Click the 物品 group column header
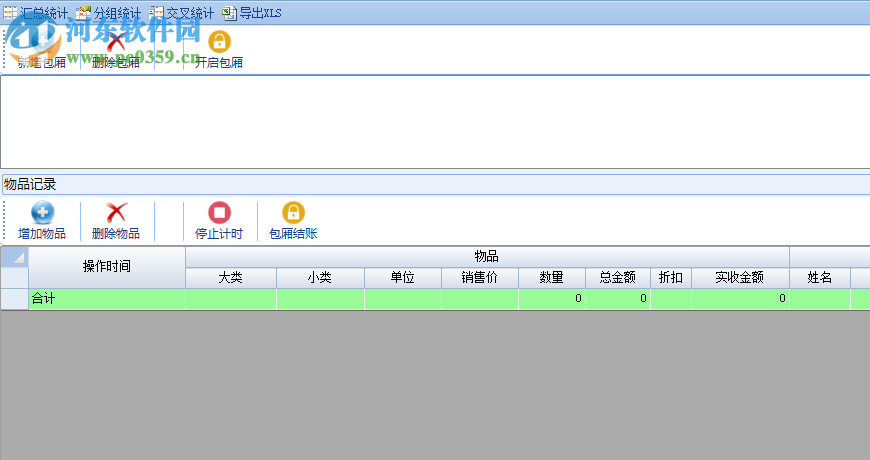The image size is (870, 460). [487, 256]
